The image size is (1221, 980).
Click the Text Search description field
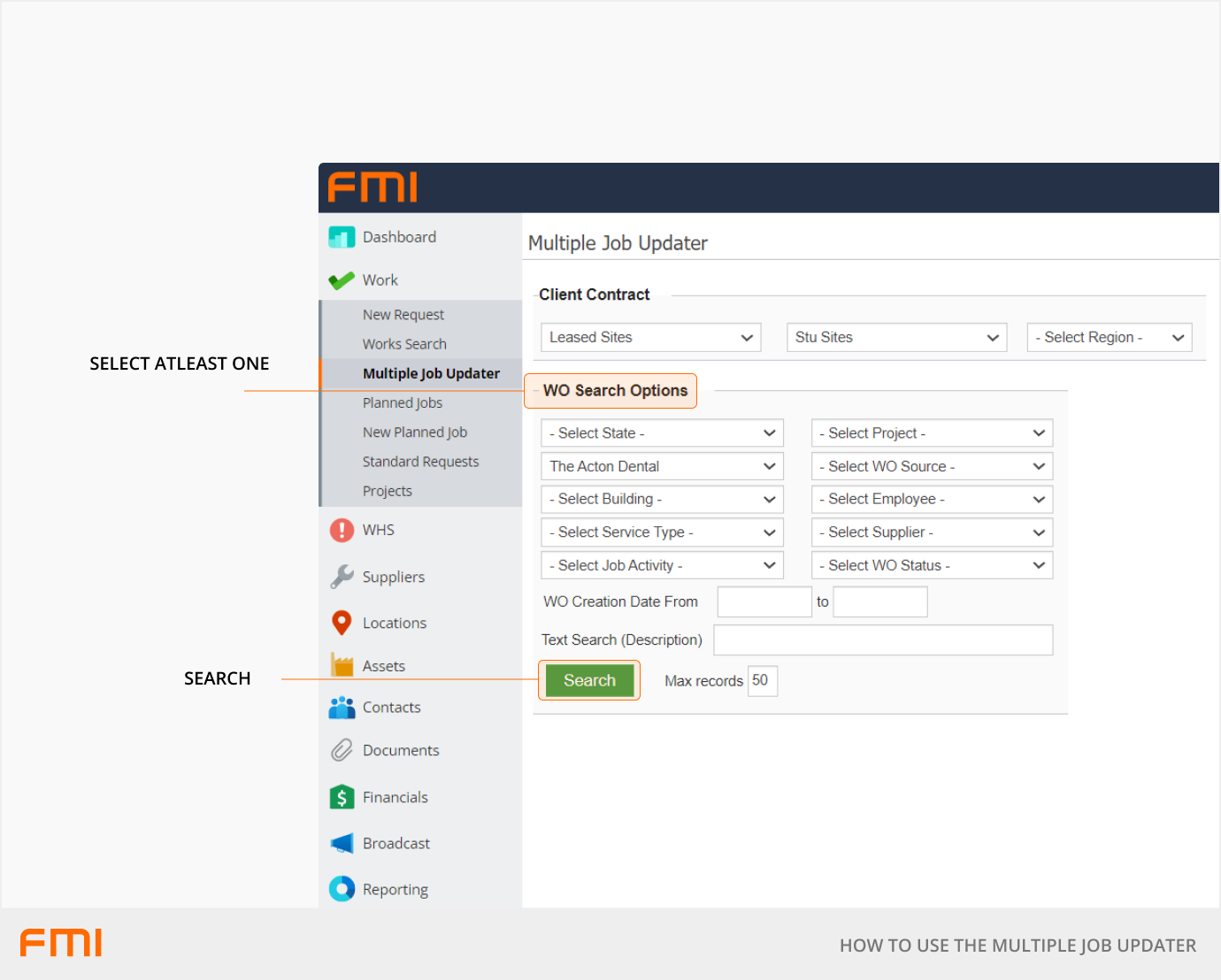click(x=882, y=640)
